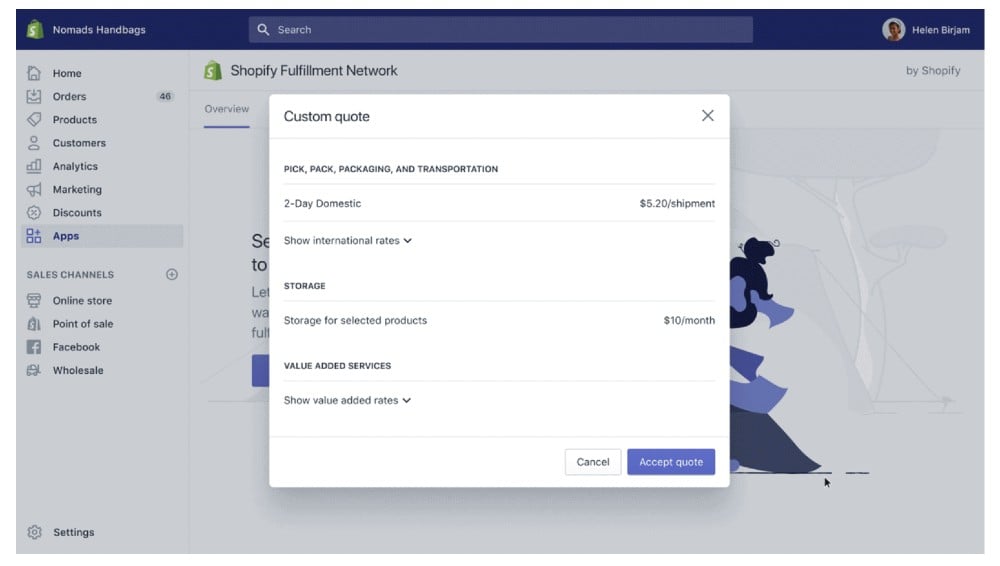Viewport: 1000px width, 566px height.
Task: Click the $5.20/shipment price
Action: click(677, 204)
